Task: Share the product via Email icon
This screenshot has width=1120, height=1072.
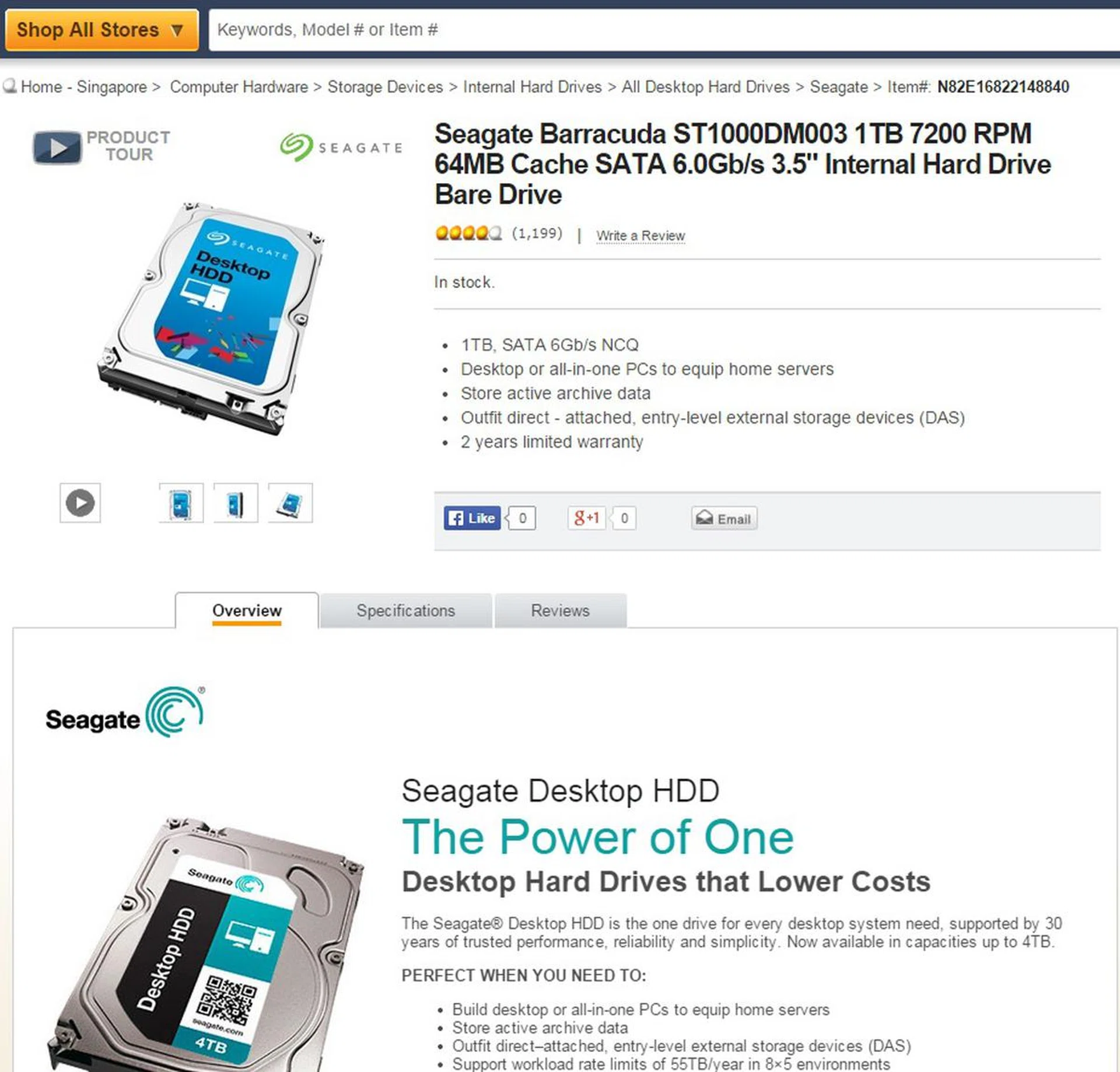Action: coord(724,518)
